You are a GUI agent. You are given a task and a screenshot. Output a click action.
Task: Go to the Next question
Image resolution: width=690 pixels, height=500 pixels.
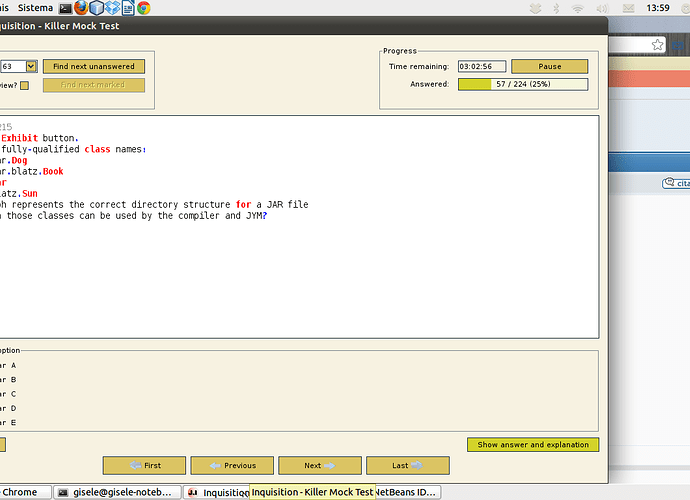320,465
